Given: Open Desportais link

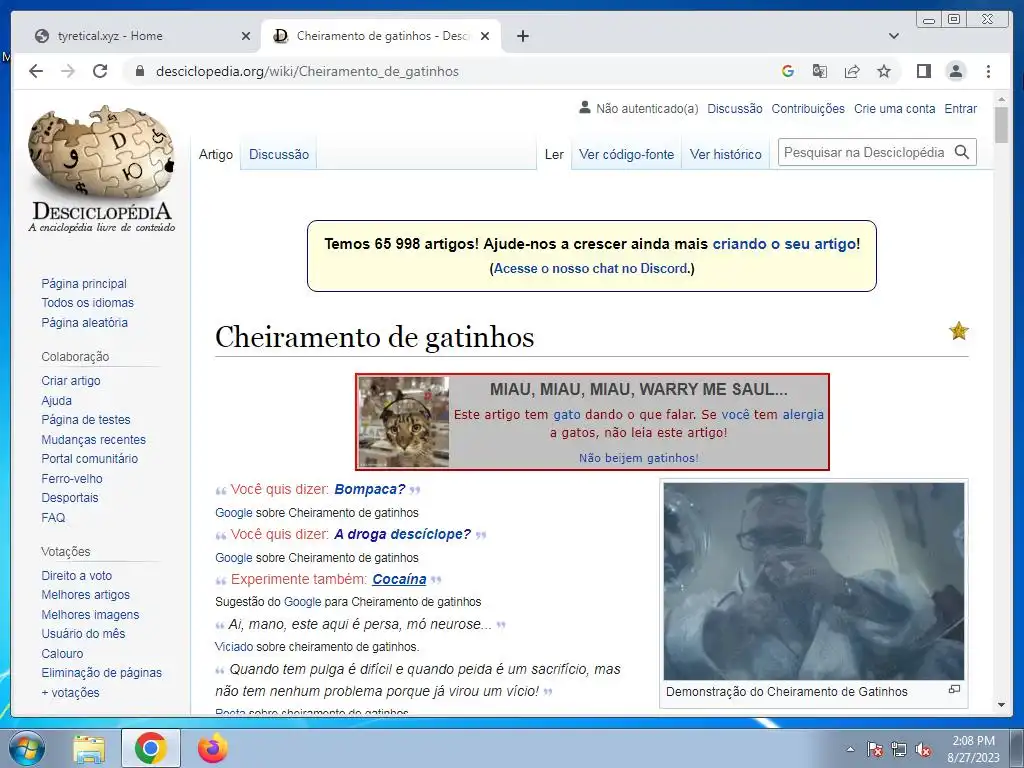Looking at the screenshot, I should [70, 497].
